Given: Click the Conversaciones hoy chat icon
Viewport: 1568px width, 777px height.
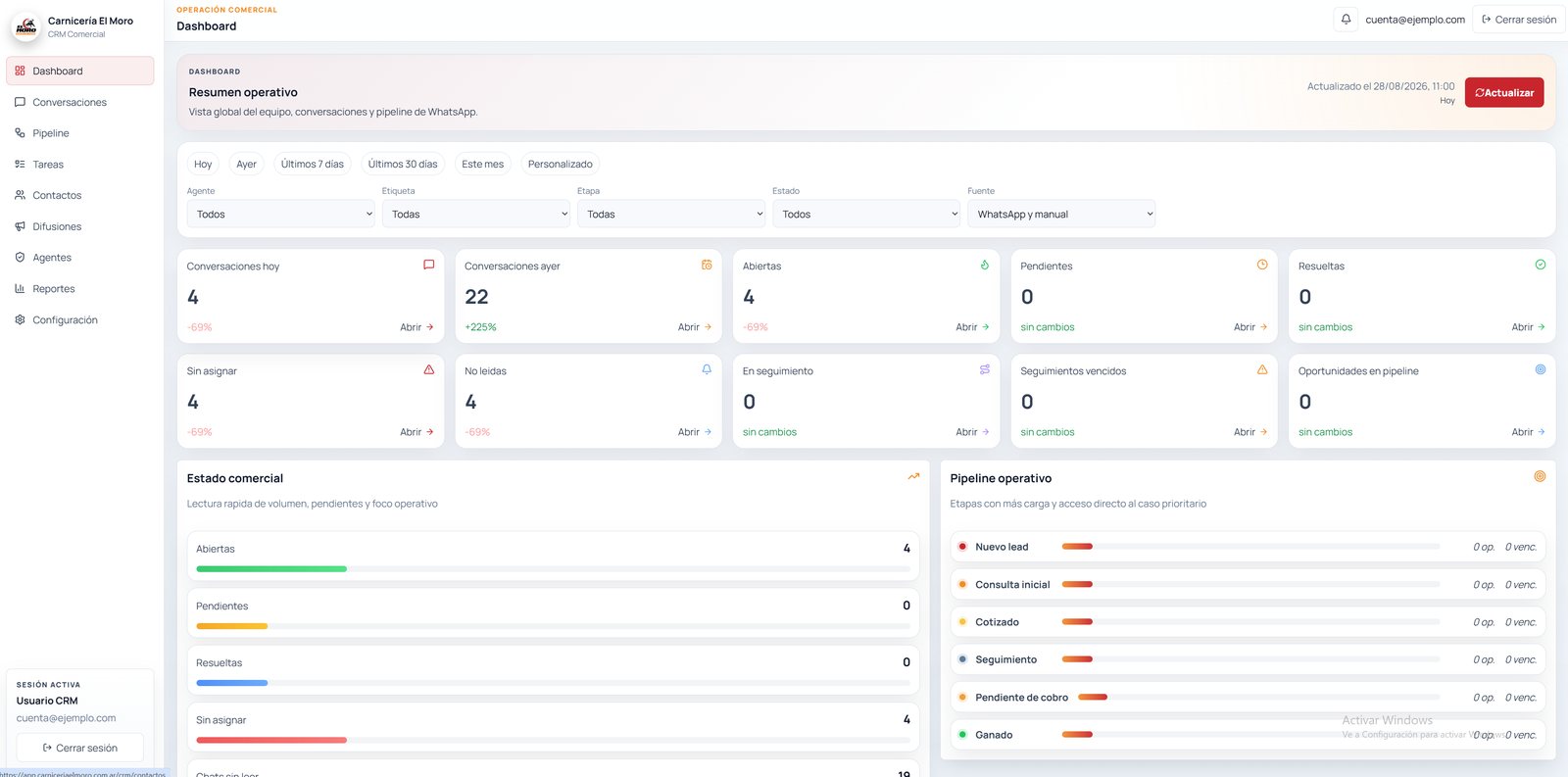Looking at the screenshot, I should [428, 265].
